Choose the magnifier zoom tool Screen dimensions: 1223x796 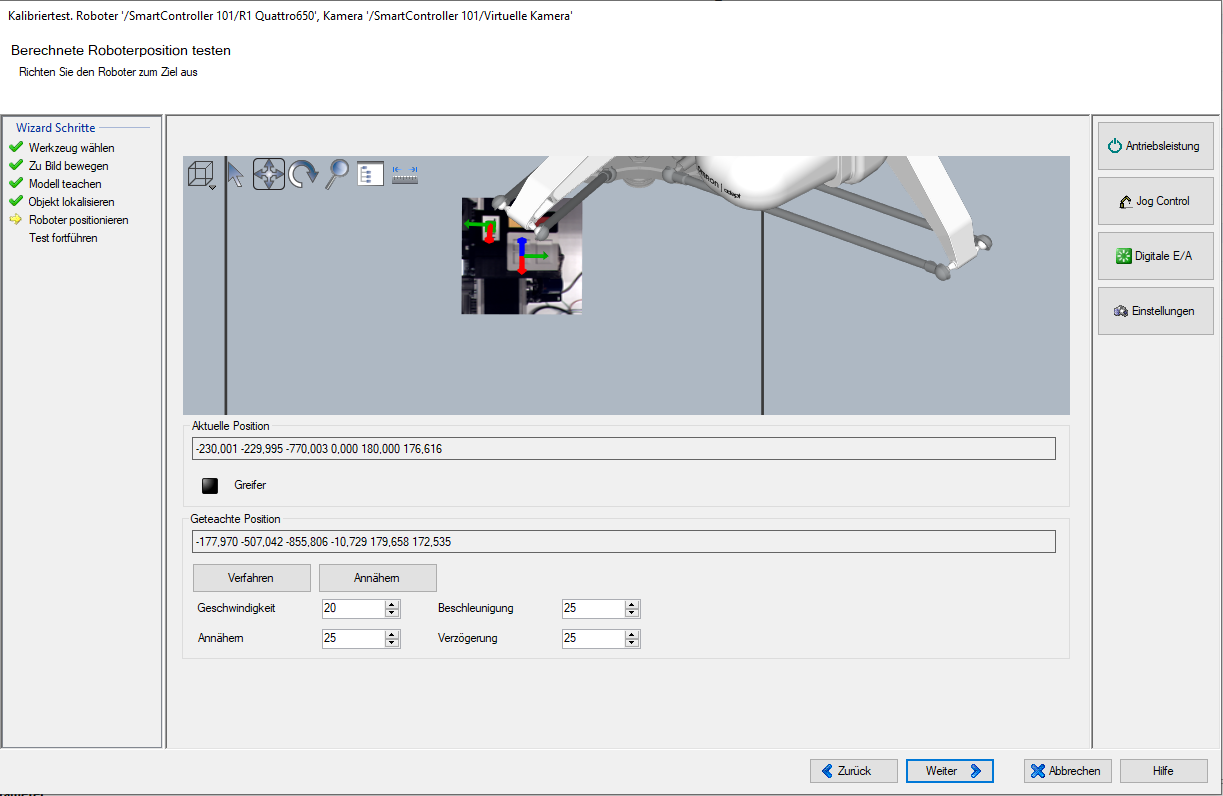click(x=338, y=174)
